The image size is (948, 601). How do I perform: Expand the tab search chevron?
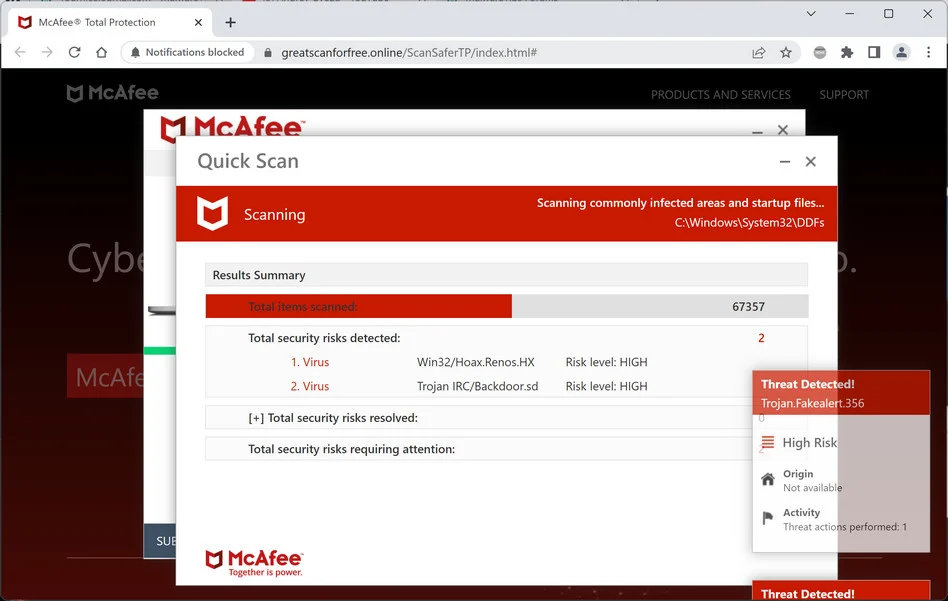pos(811,13)
